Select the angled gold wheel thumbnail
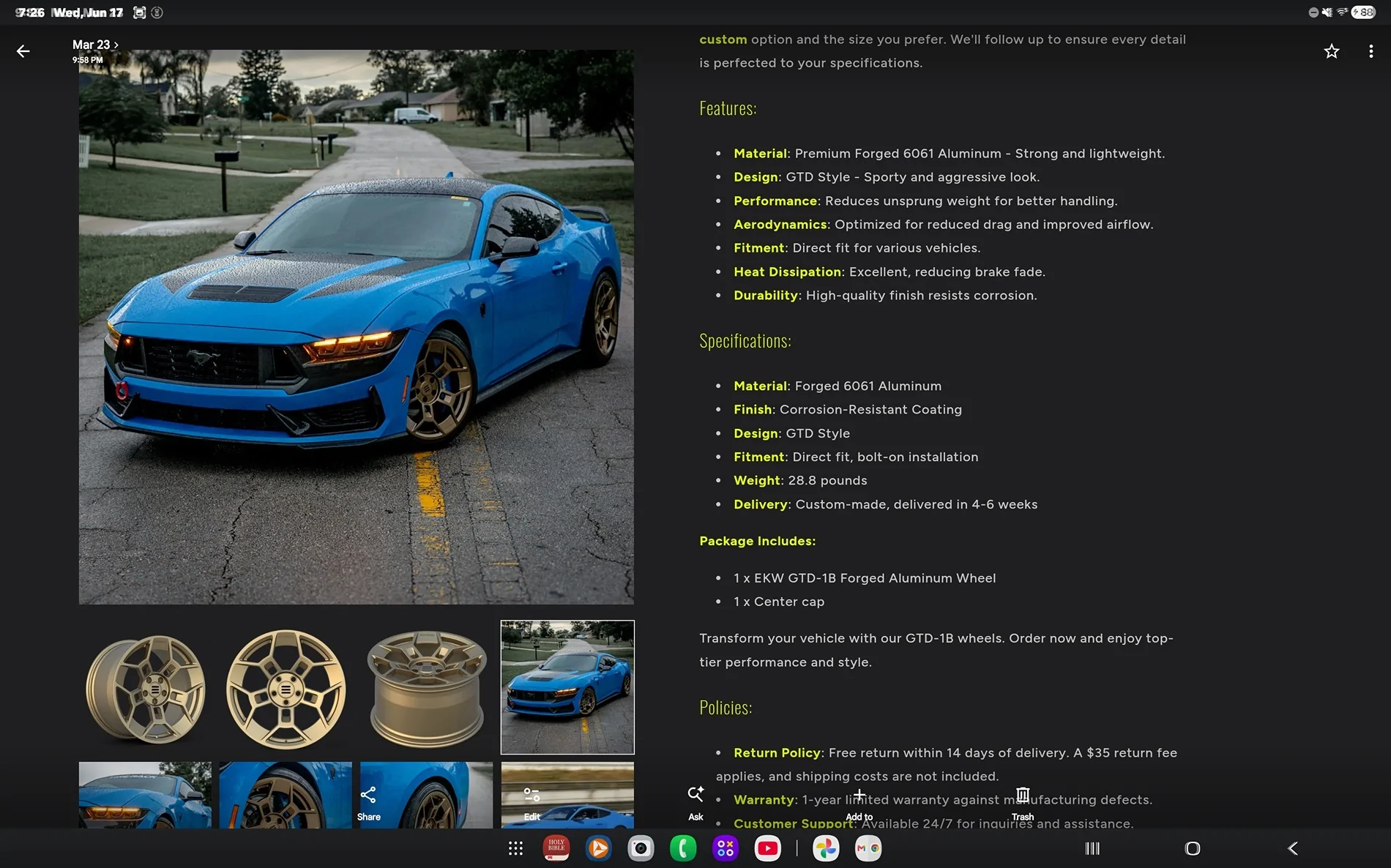The width and height of the screenshot is (1391, 868). pos(145,689)
